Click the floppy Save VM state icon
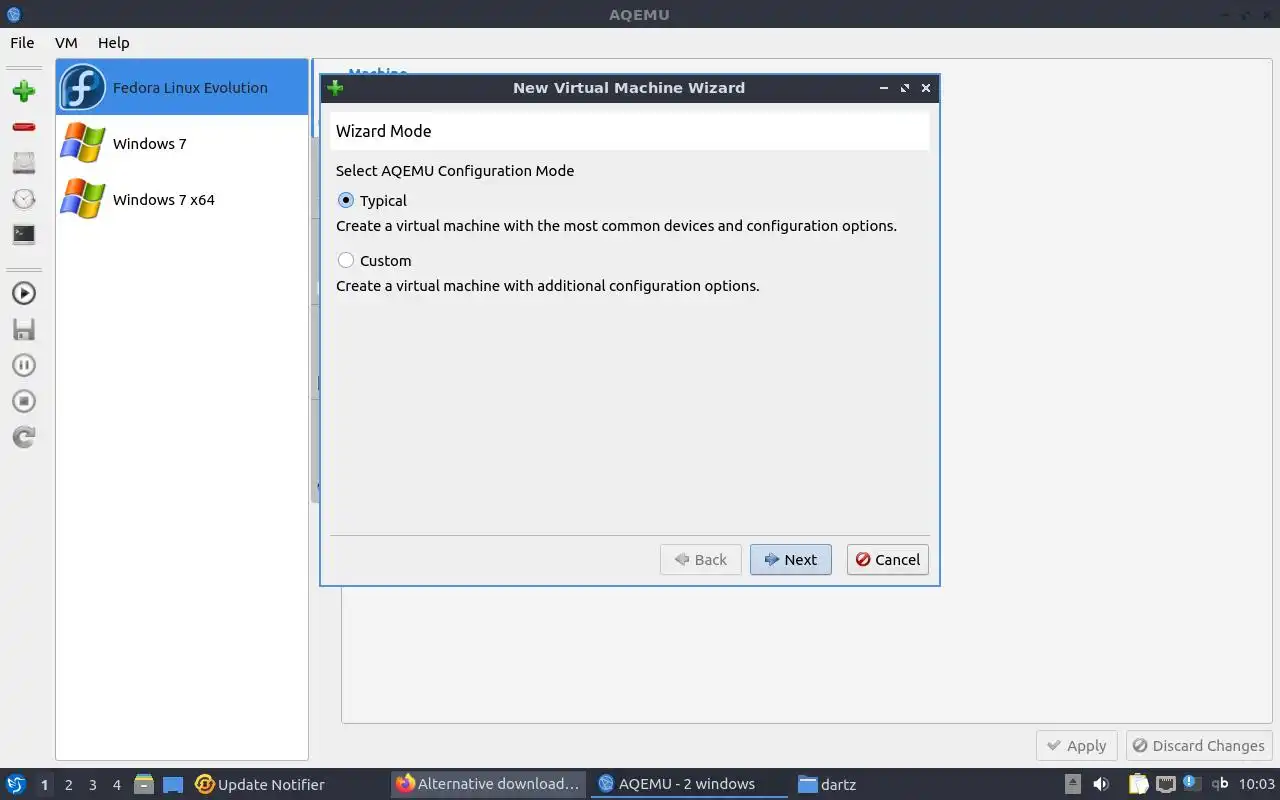Image resolution: width=1280 pixels, height=800 pixels. pos(24,329)
